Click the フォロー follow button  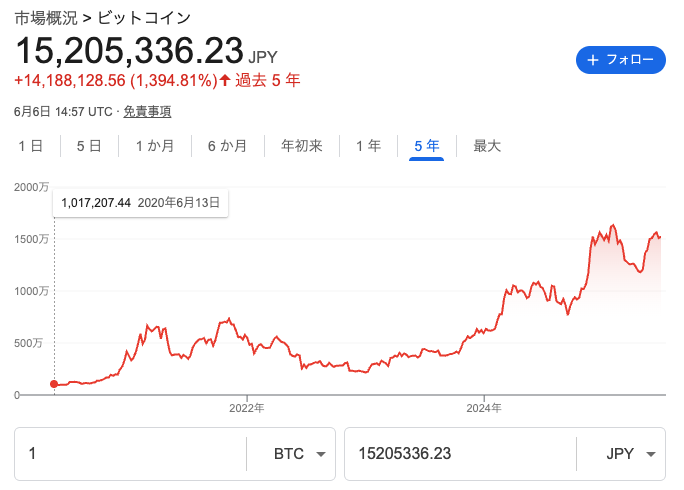621,60
